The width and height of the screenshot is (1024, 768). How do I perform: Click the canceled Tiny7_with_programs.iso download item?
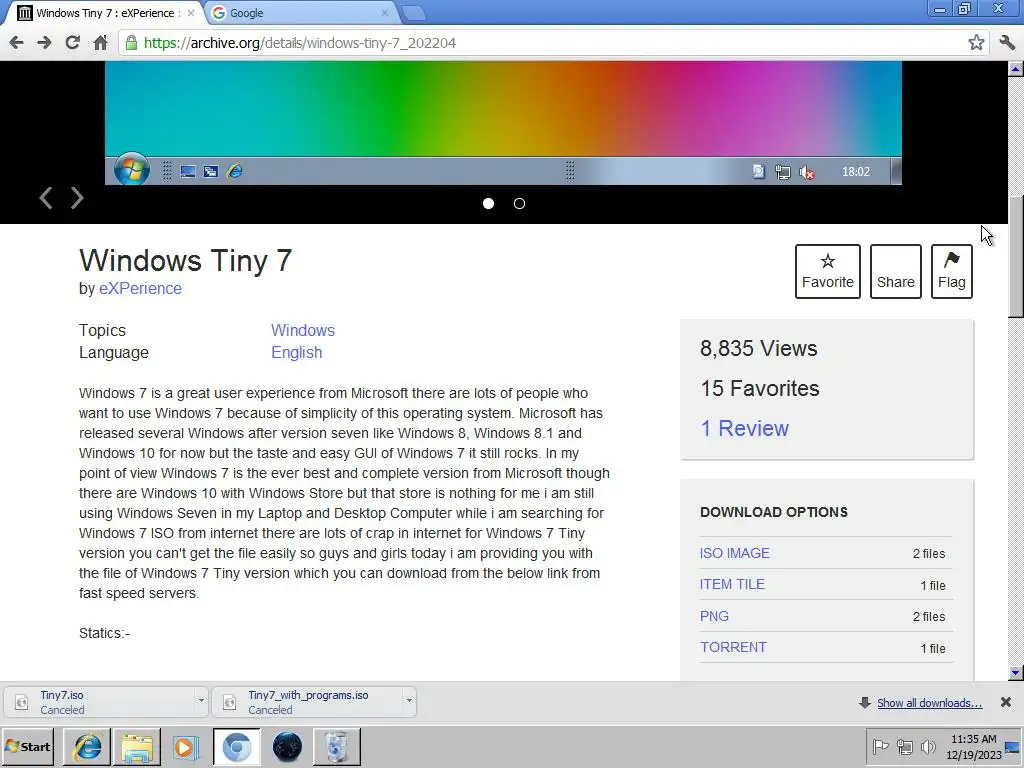pos(308,702)
